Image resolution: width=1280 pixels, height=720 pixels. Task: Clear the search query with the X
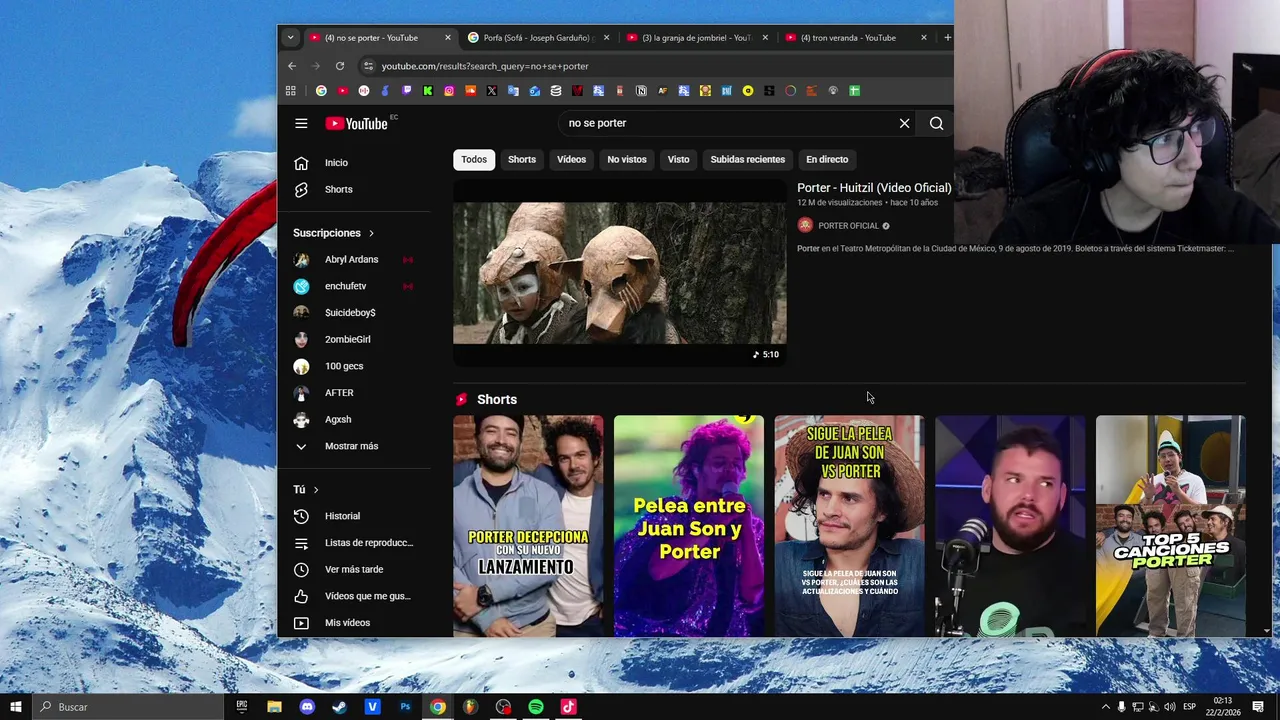coord(904,123)
